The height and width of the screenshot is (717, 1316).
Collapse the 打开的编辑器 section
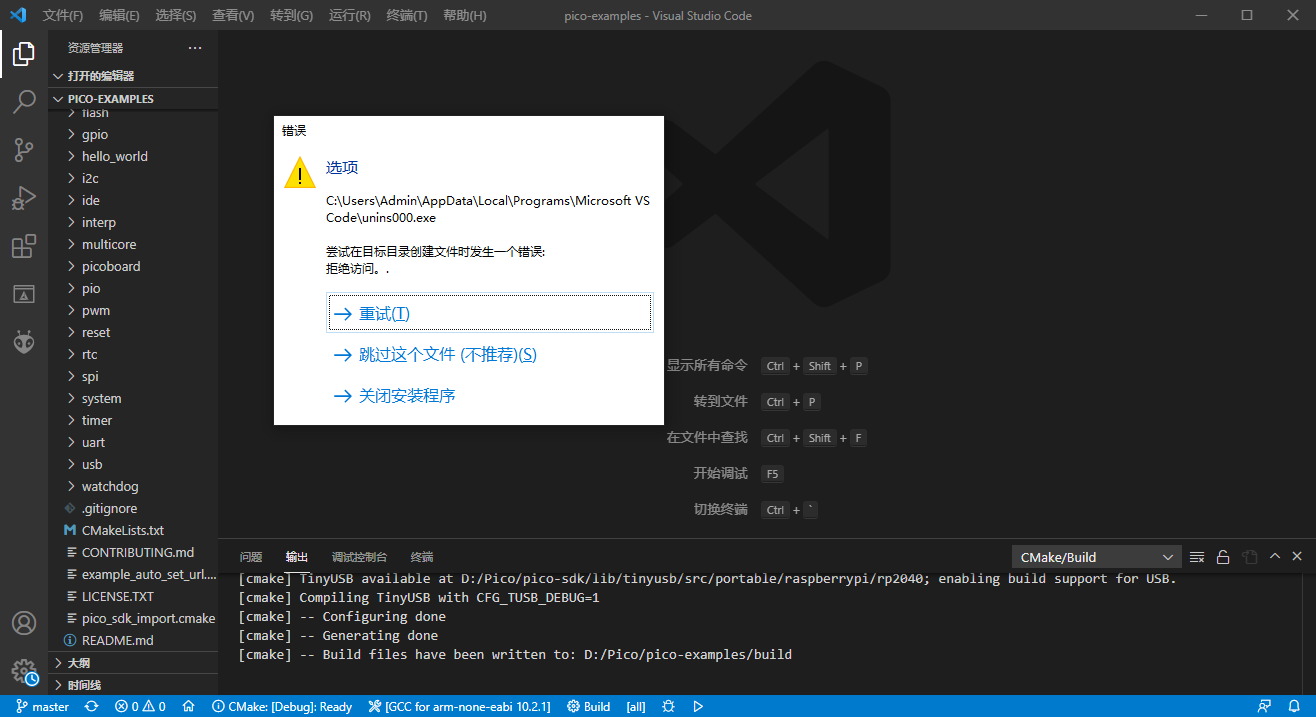[133, 76]
